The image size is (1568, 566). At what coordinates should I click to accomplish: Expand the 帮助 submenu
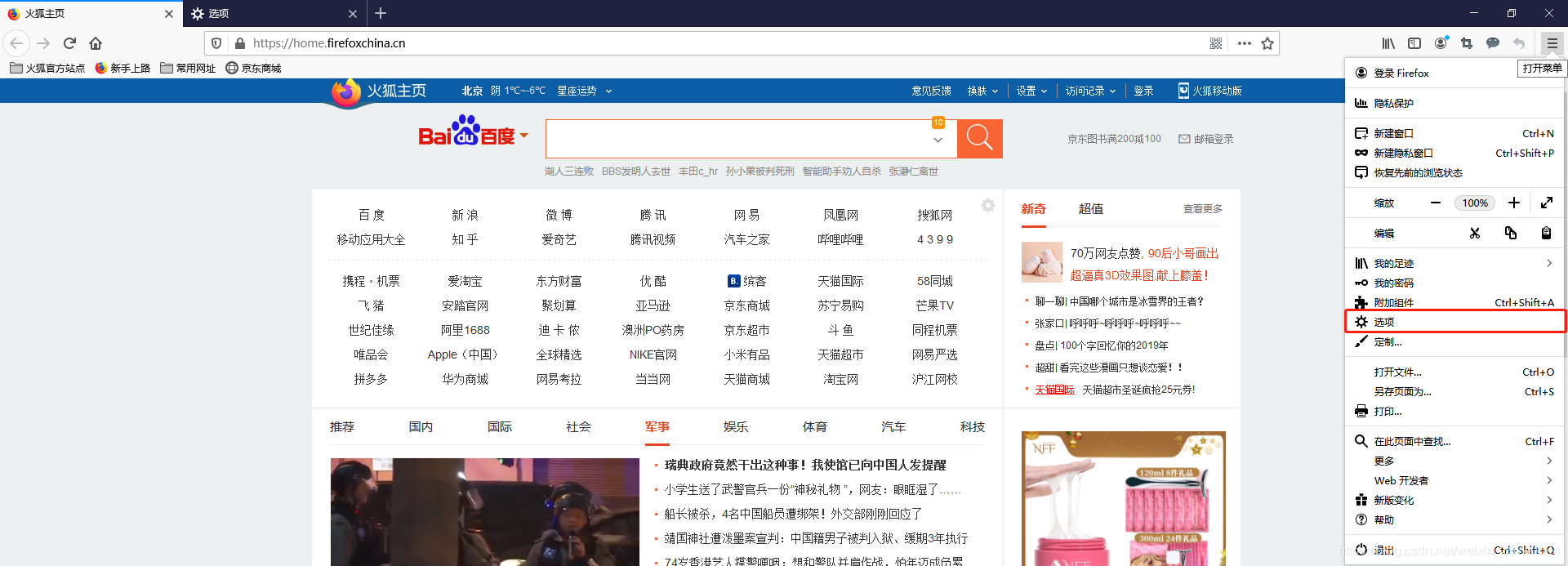(x=1455, y=519)
